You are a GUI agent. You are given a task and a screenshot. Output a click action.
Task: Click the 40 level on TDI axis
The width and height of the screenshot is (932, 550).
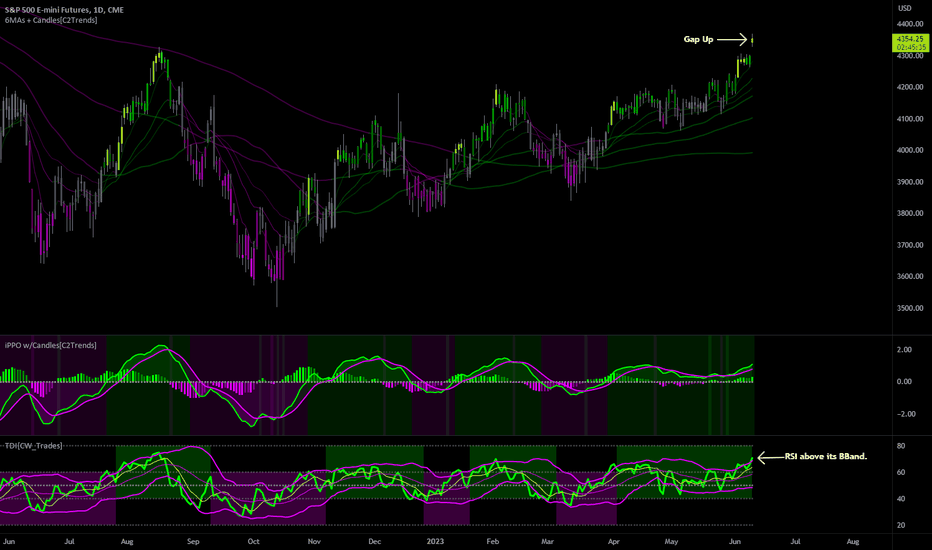(901, 499)
